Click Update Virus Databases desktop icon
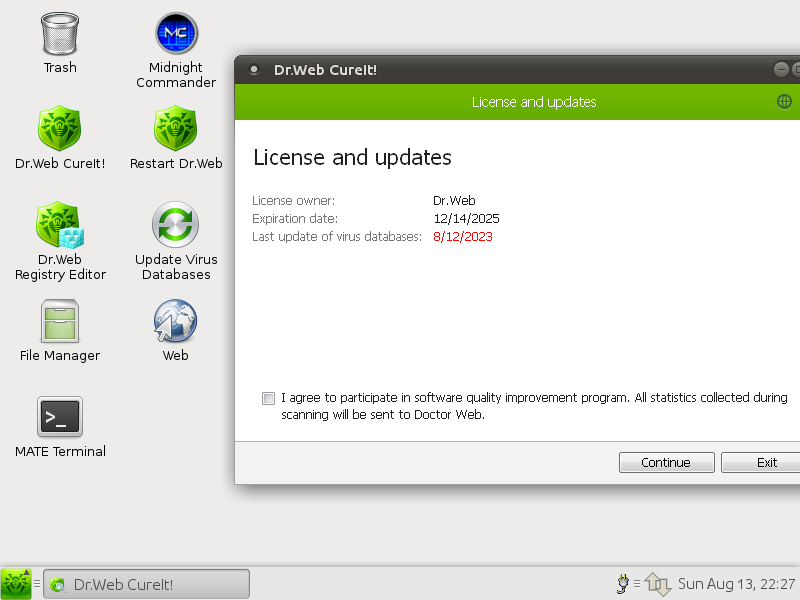 pyautogui.click(x=176, y=224)
